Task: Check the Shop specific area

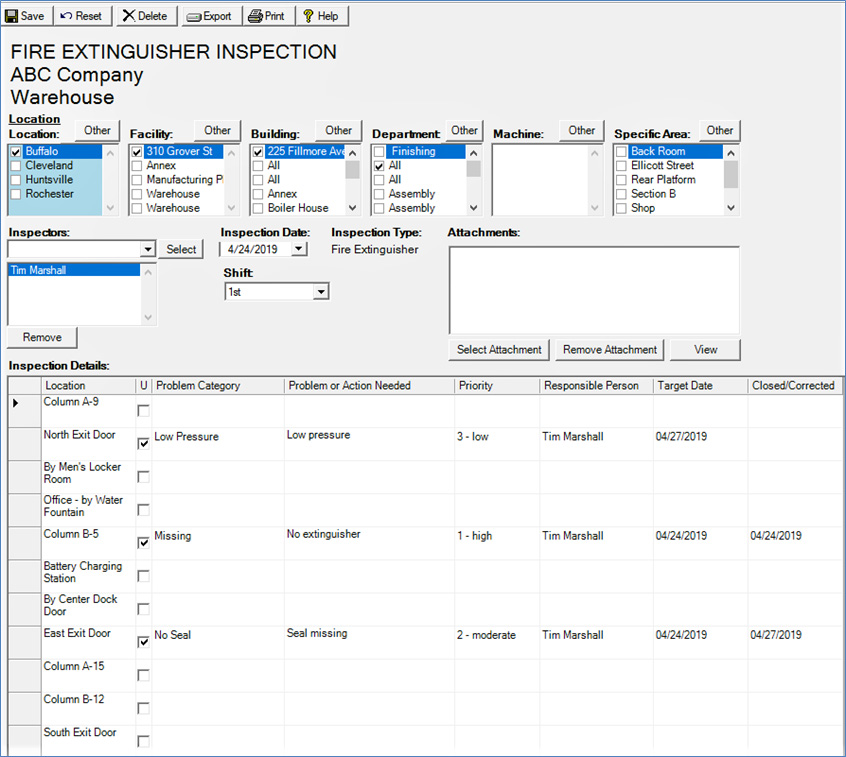Action: click(x=622, y=208)
